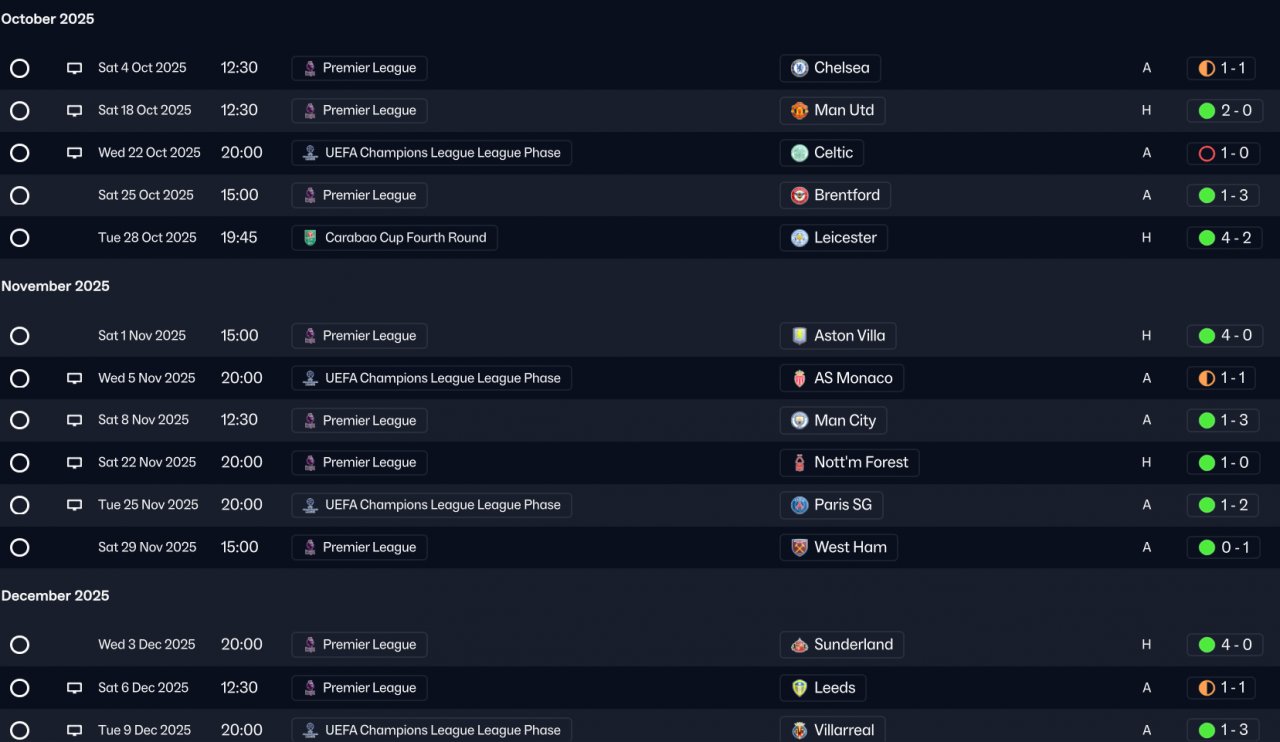Image resolution: width=1280 pixels, height=742 pixels.
Task: Click the TV broadcast icon for the Chelsea match
Action: pyautogui.click(x=74, y=68)
